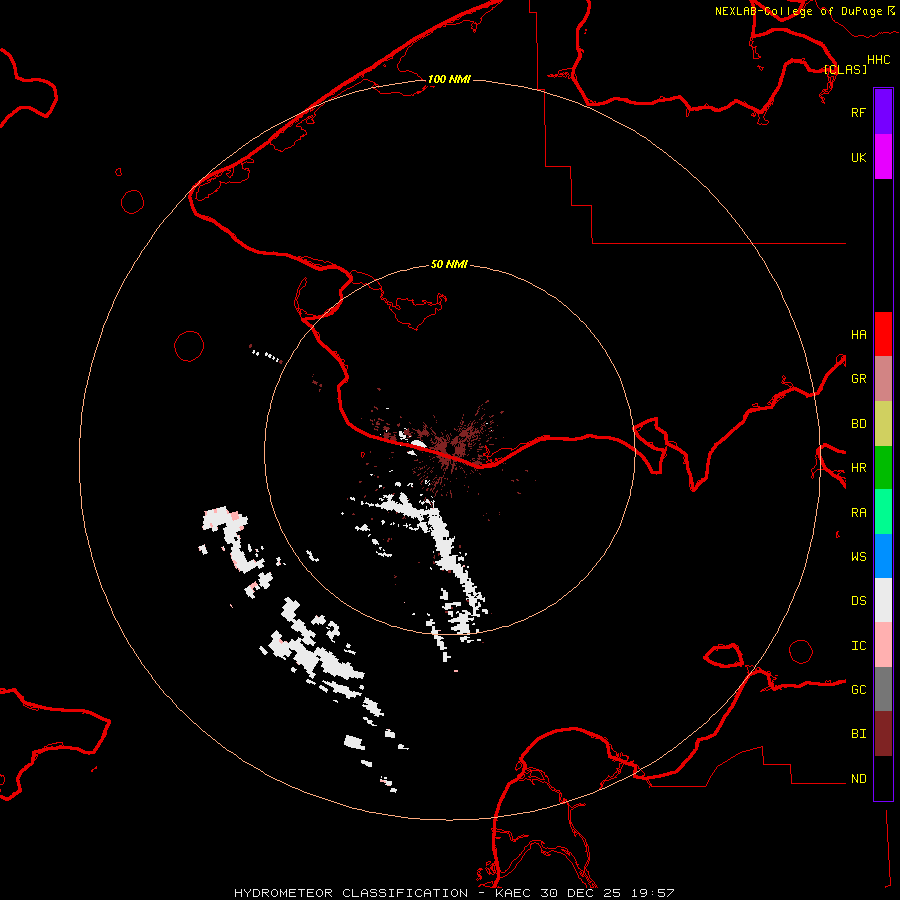Click the NEXLAB-College of DuPage text
This screenshot has width=900, height=900.
coord(798,11)
